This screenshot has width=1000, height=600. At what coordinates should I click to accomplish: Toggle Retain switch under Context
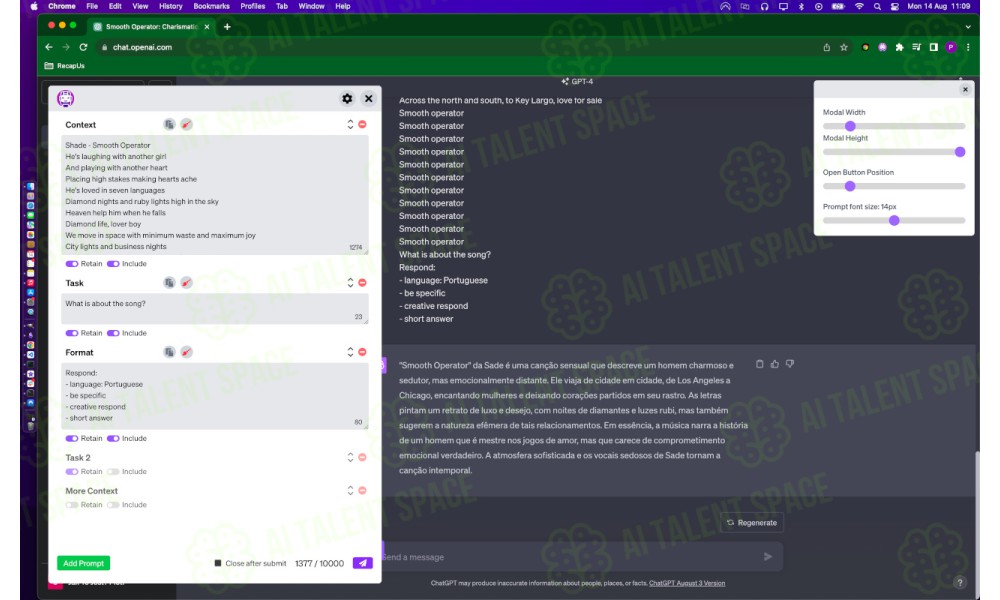(71, 263)
